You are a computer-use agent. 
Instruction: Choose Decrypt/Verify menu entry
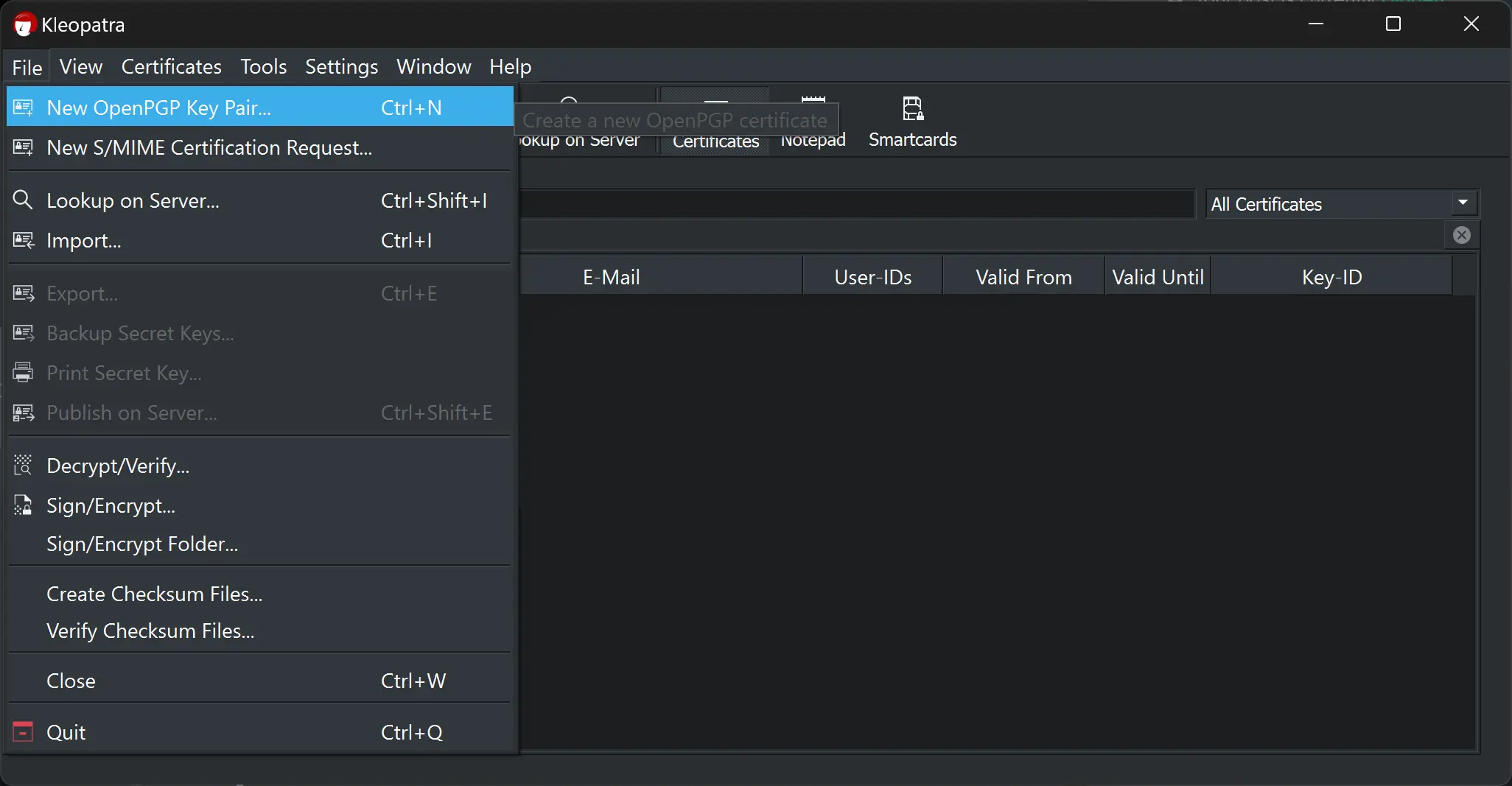260,466
